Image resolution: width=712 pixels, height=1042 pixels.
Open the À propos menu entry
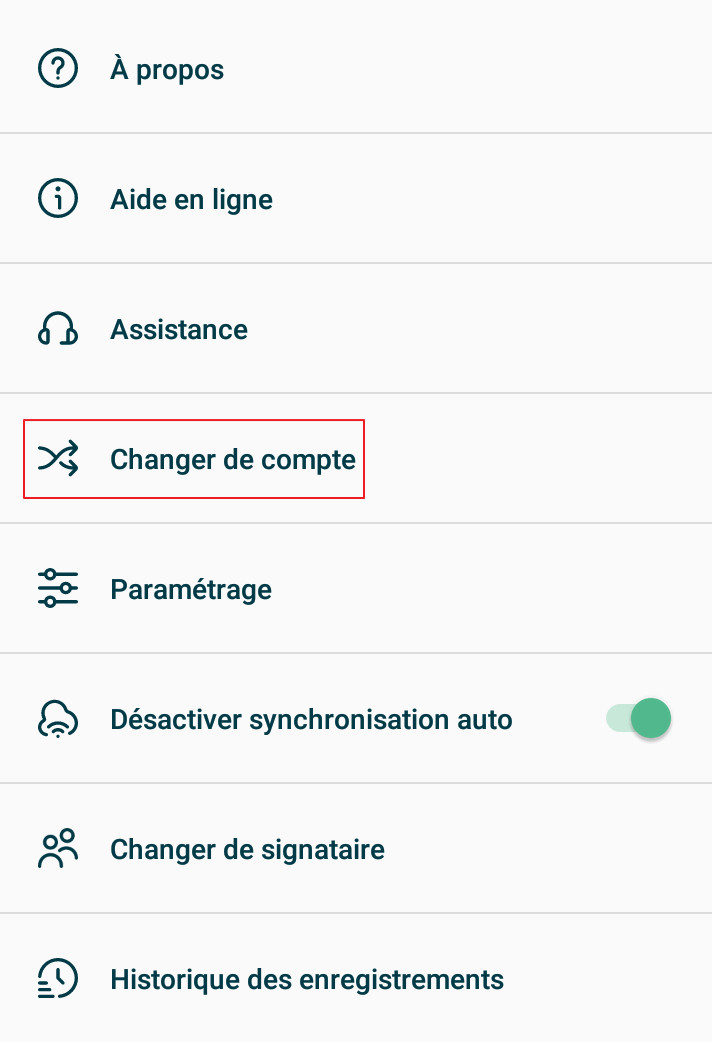[167, 70]
